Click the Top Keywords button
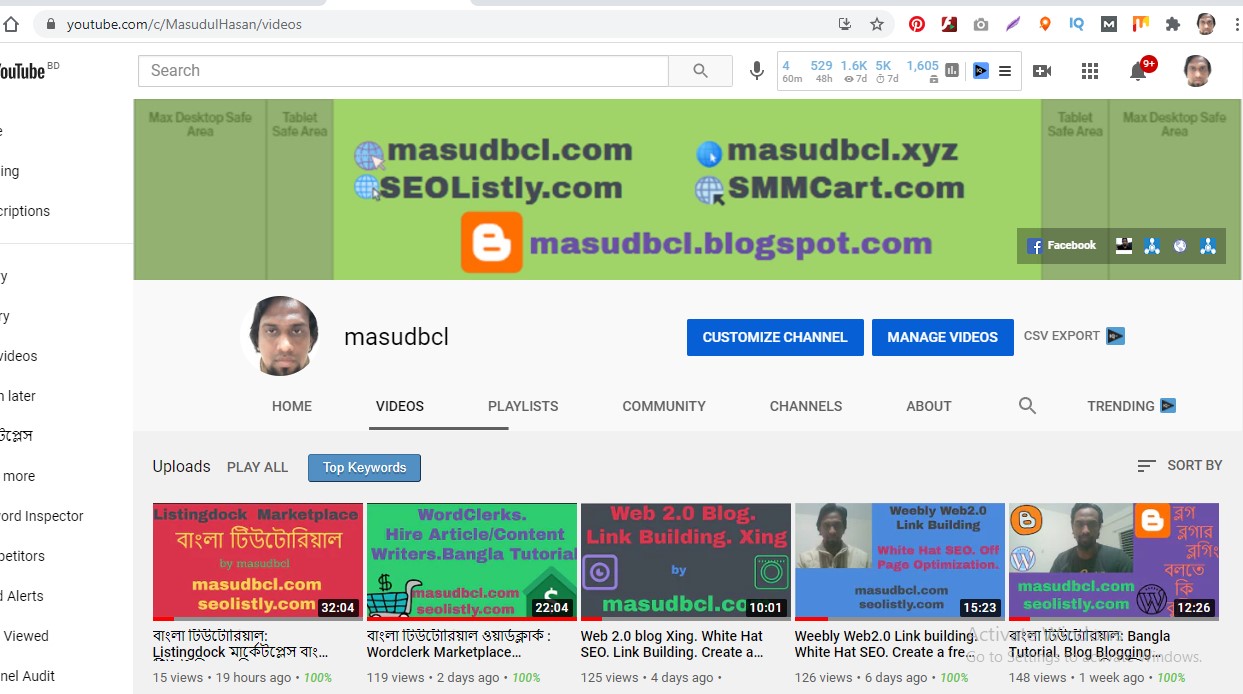1243x694 pixels. click(x=364, y=467)
